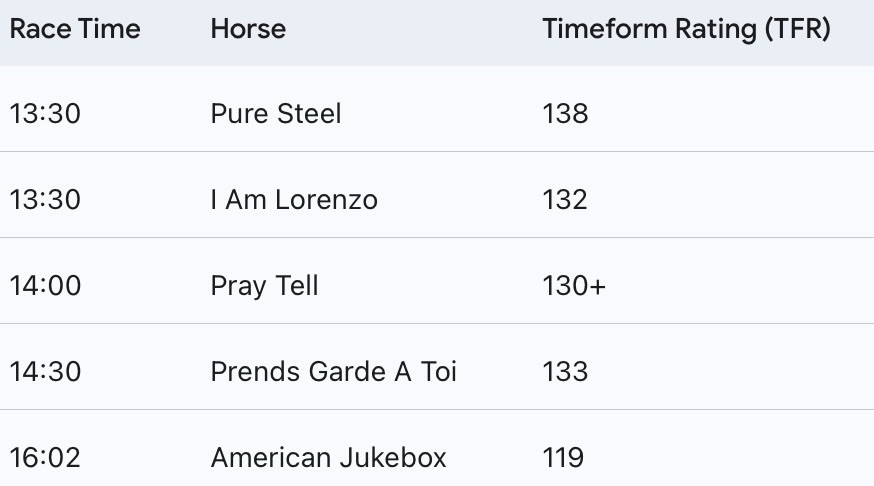
Task: Select the 133 rating value
Action: pos(565,372)
